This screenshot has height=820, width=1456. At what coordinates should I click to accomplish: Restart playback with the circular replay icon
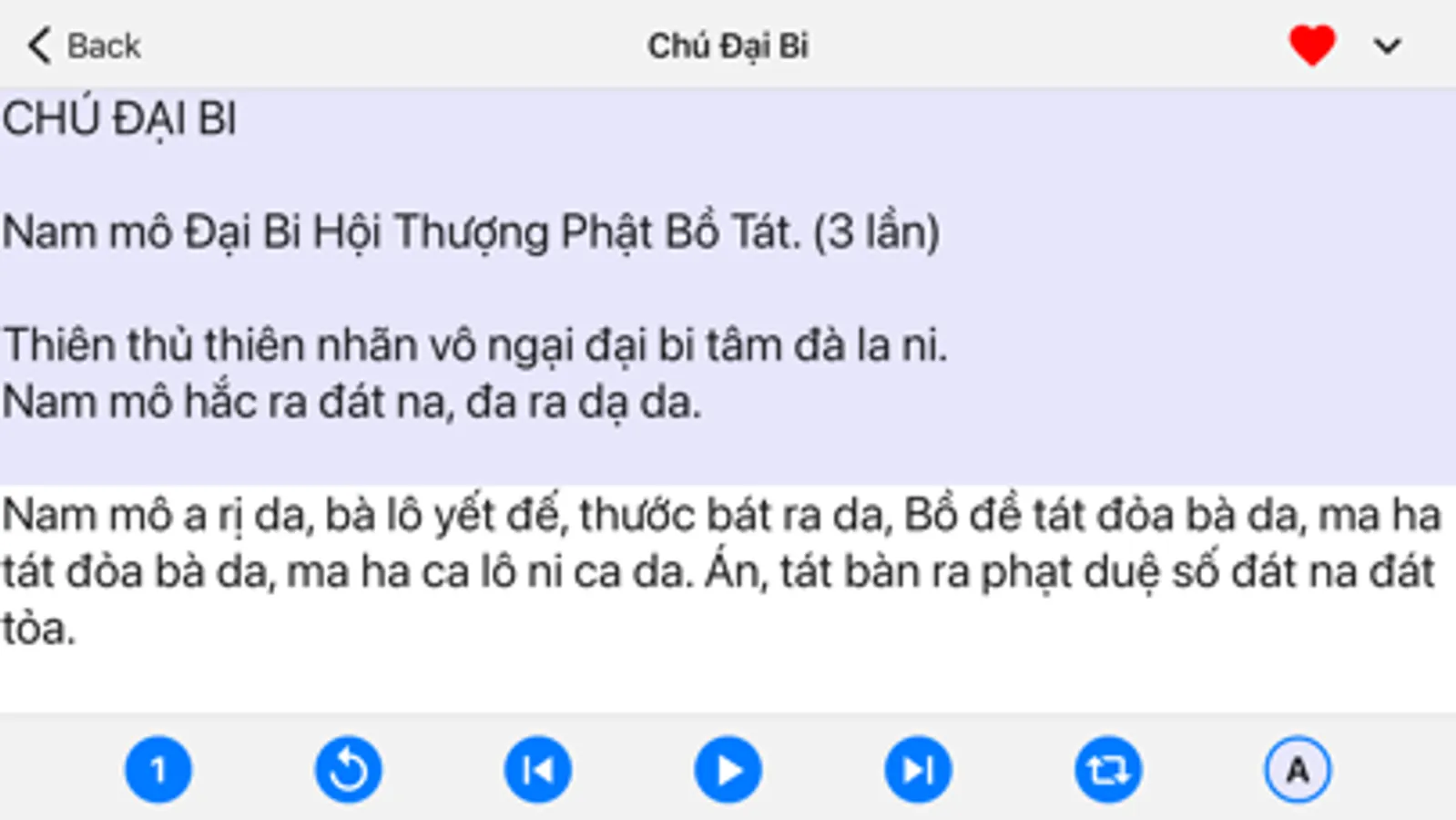click(x=349, y=770)
